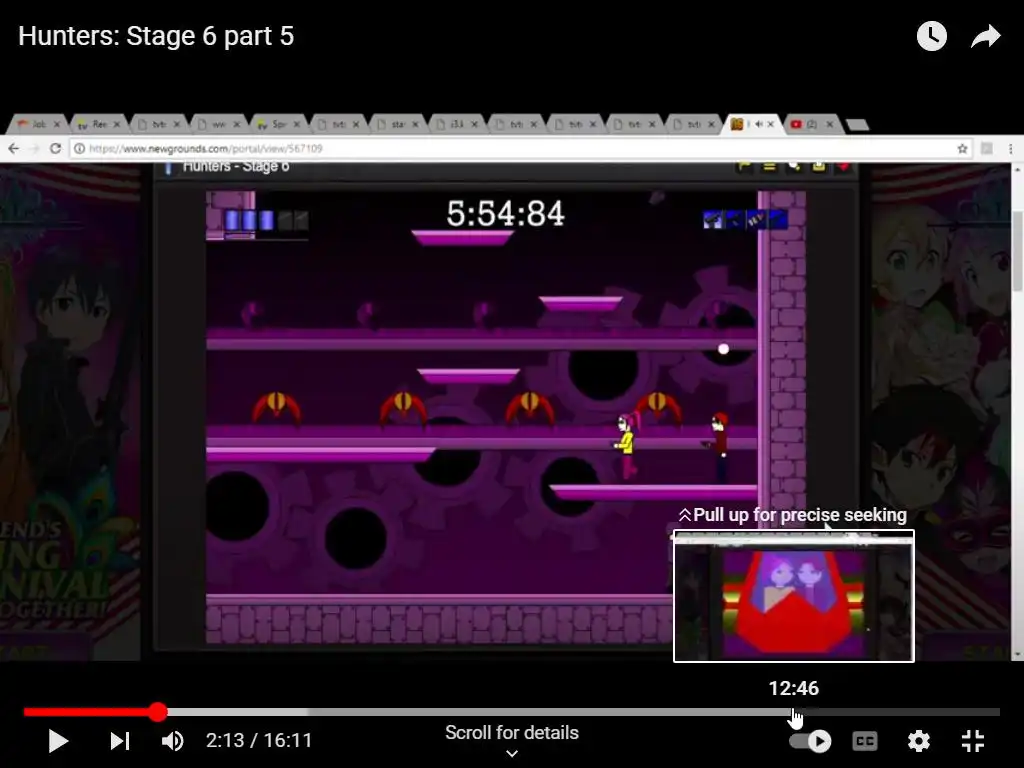Seek the progress bar at 12:46
Viewport: 1024px width, 768px height.
[x=793, y=712]
